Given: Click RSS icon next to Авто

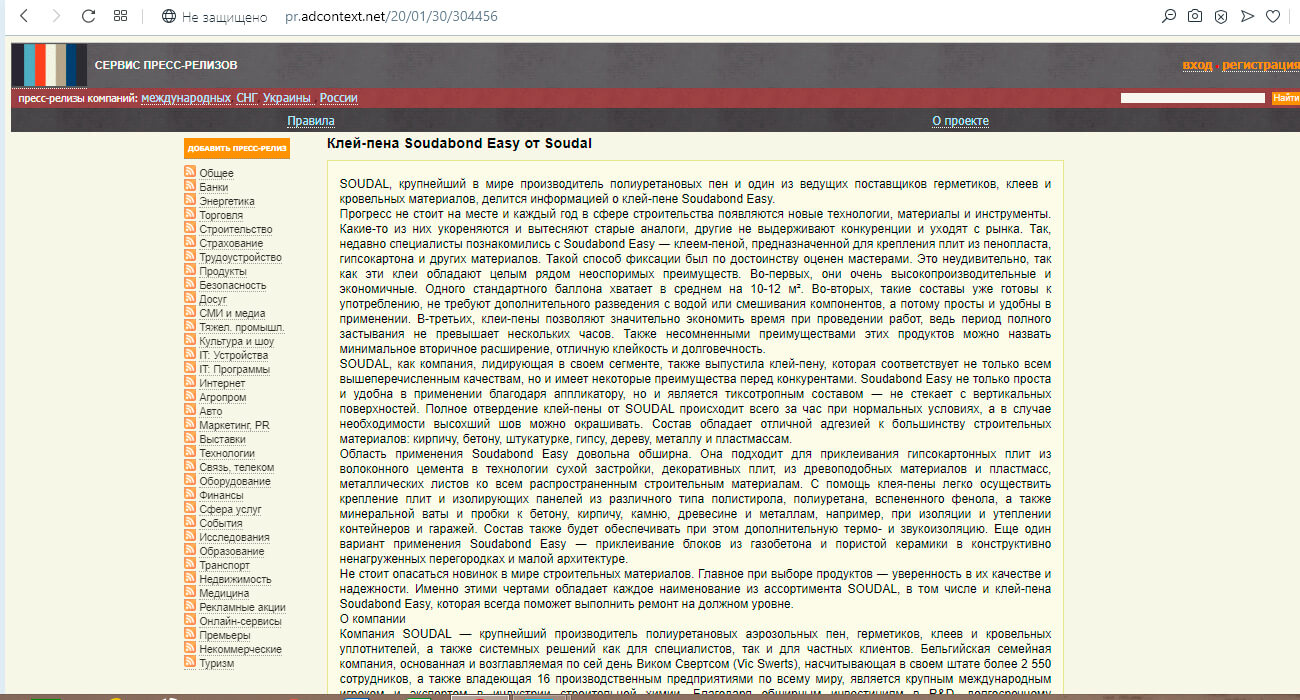Looking at the screenshot, I should click(x=190, y=411).
